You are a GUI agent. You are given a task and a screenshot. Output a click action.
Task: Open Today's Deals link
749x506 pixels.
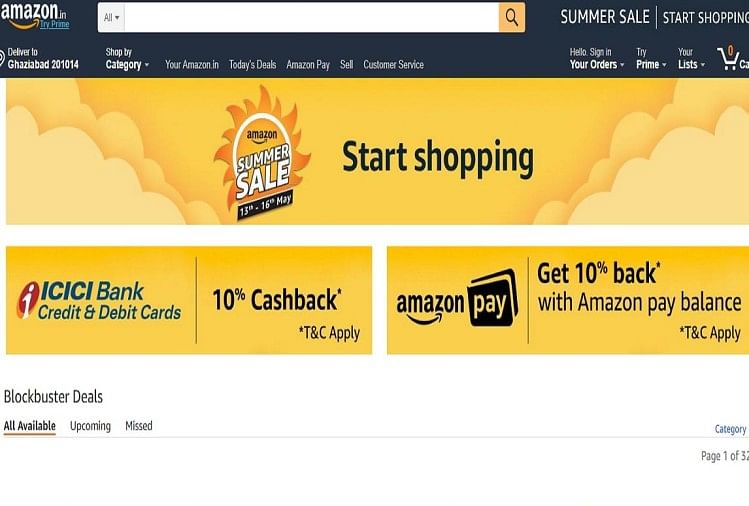click(x=252, y=65)
